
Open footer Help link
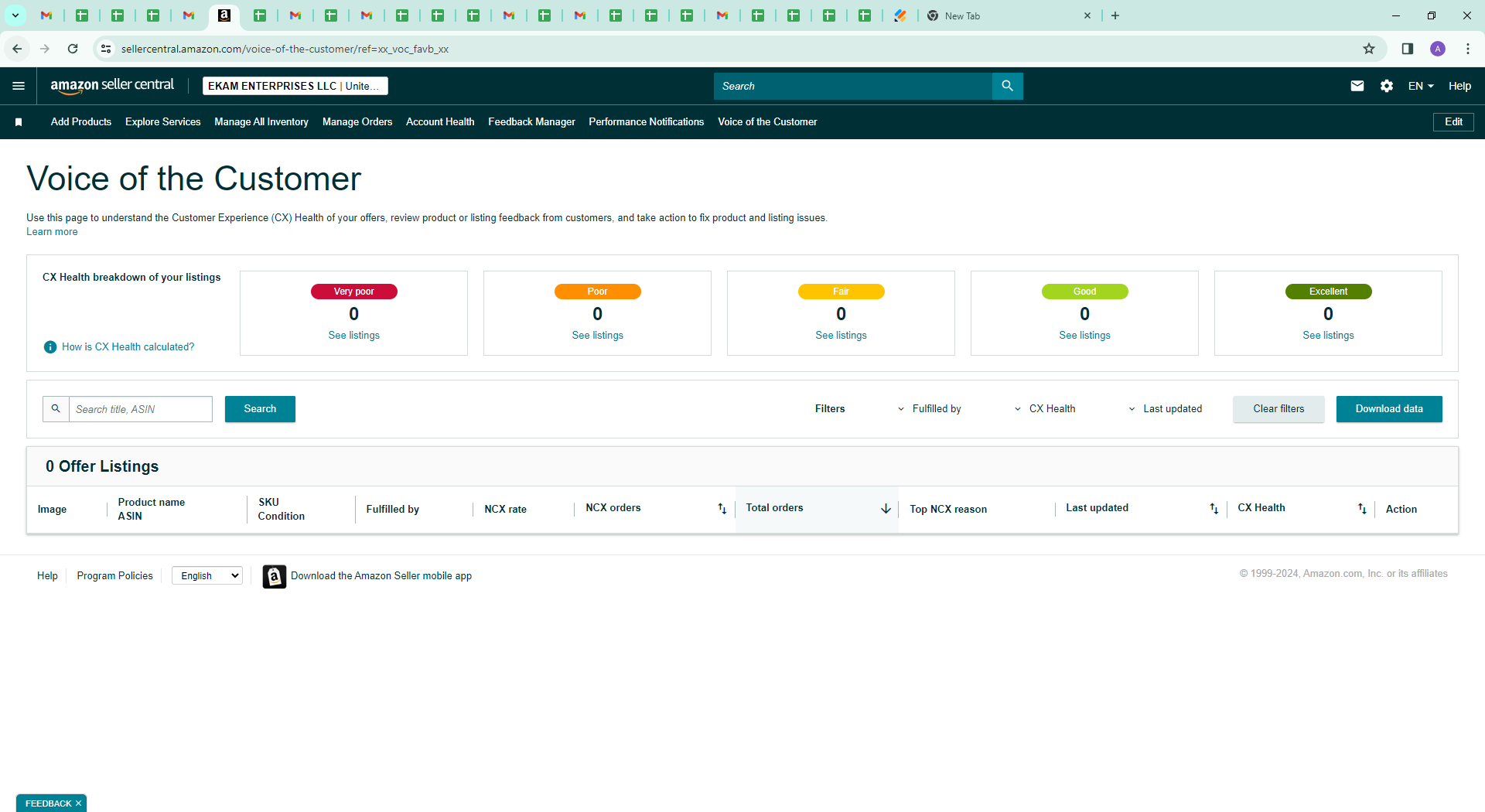pyautogui.click(x=47, y=576)
